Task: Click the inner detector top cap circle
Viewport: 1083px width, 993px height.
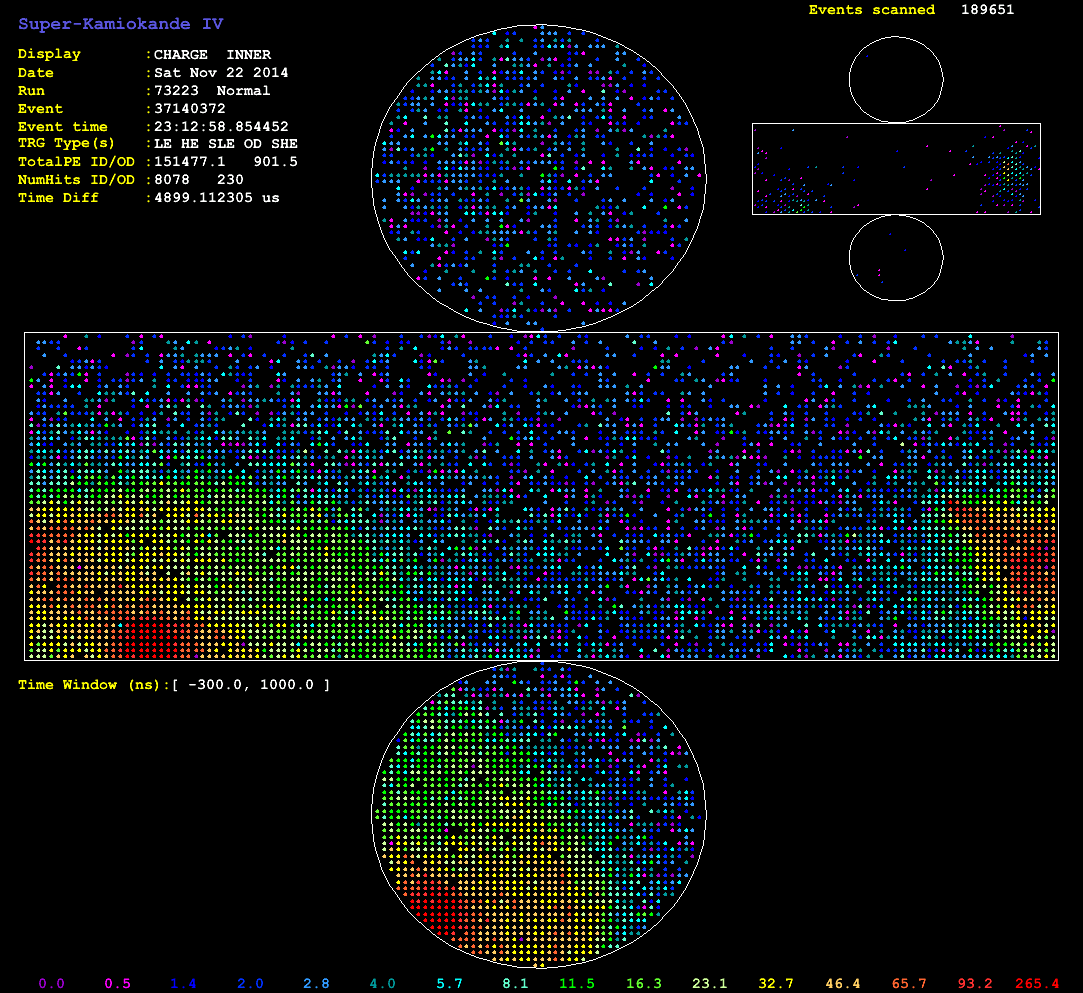Action: pos(540,176)
